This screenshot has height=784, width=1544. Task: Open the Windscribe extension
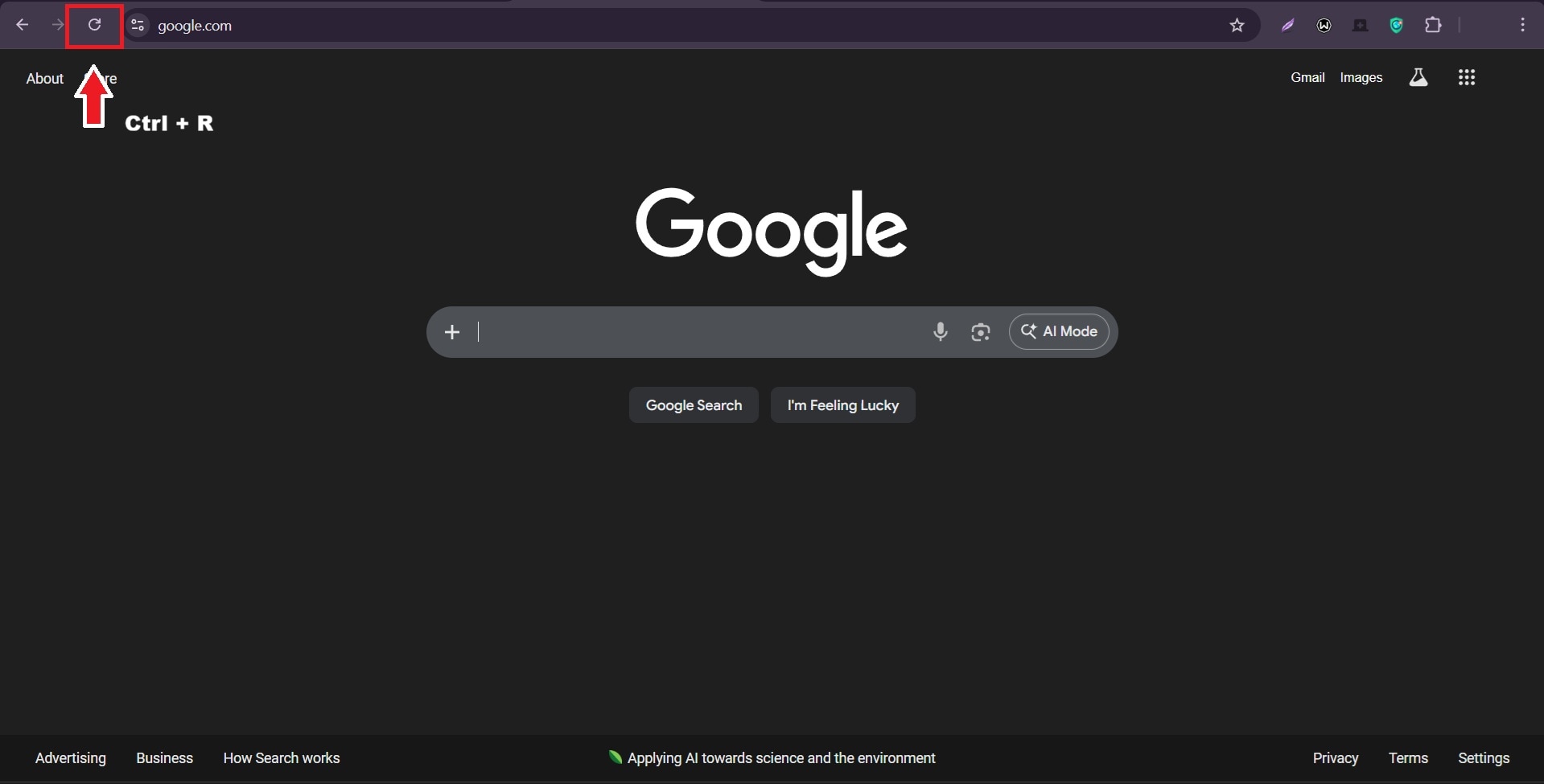point(1324,25)
